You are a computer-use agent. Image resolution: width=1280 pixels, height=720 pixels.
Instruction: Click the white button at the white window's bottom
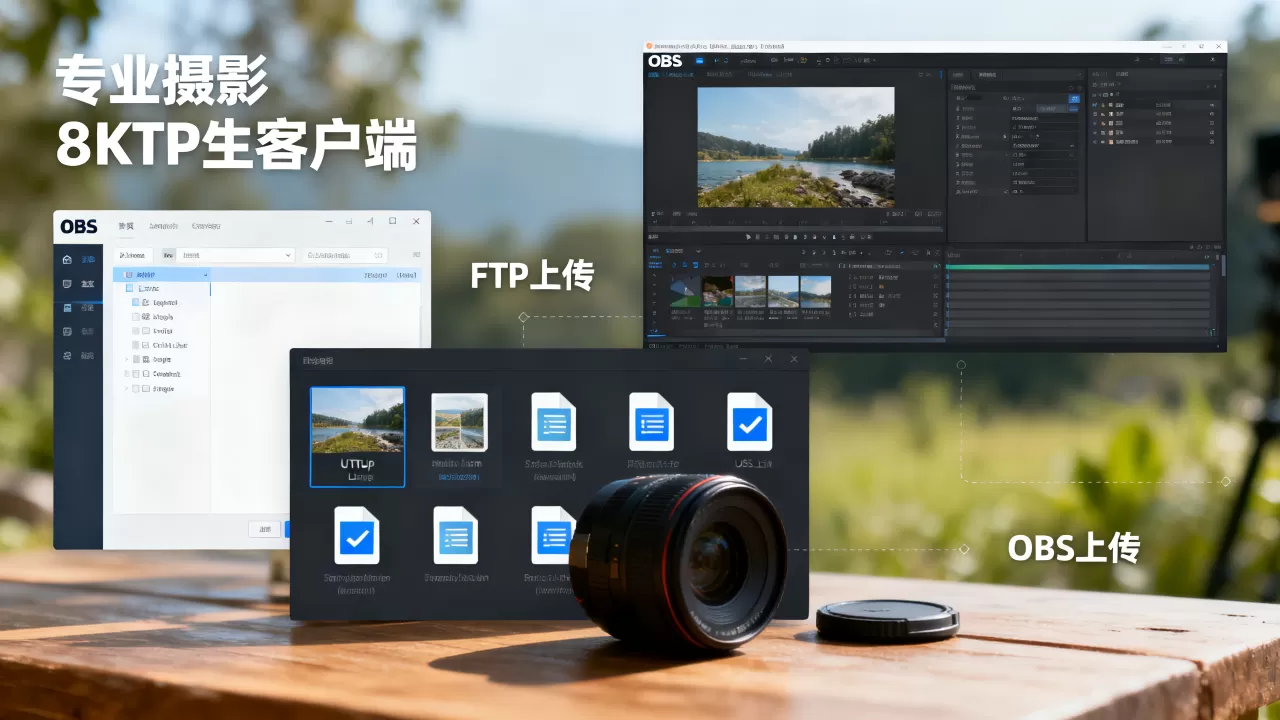coord(264,529)
